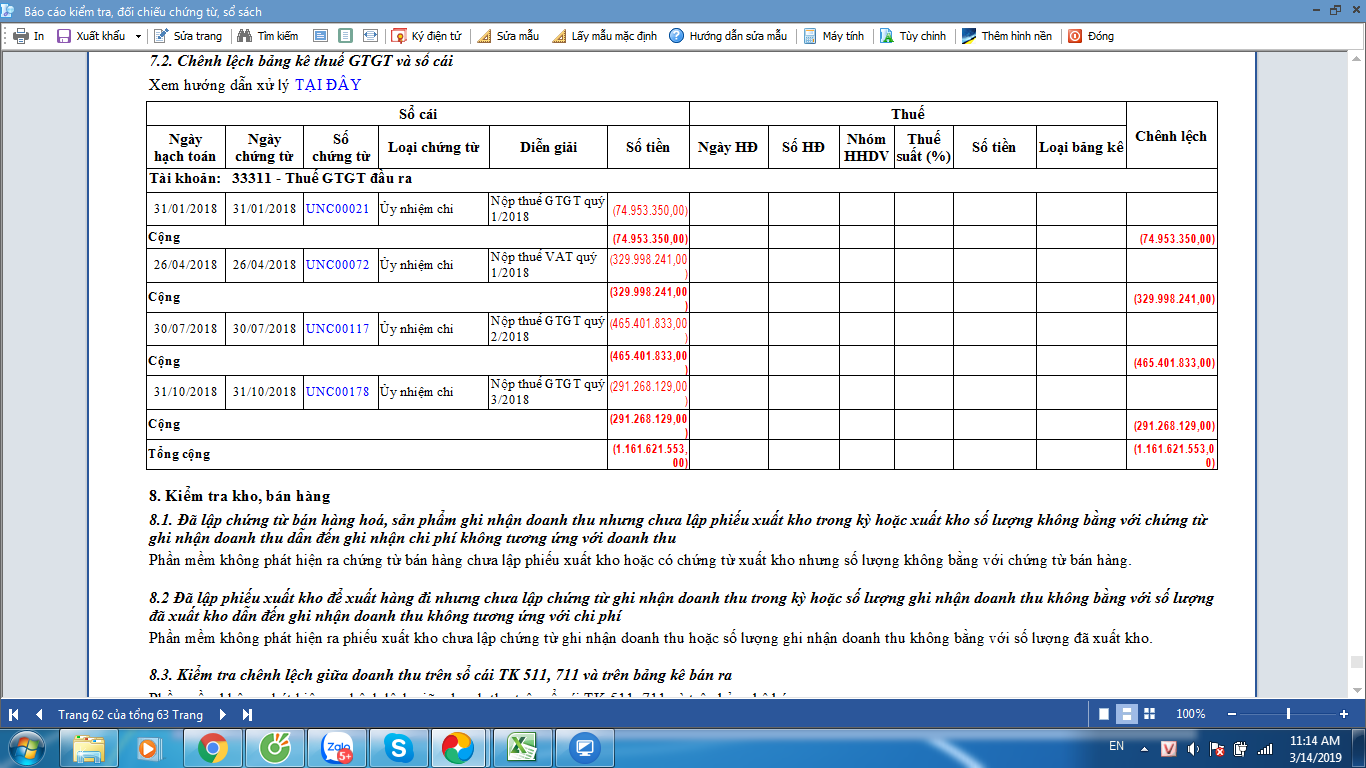Go to the next page arrow
Image resolution: width=1366 pixels, height=768 pixels.
pos(222,714)
